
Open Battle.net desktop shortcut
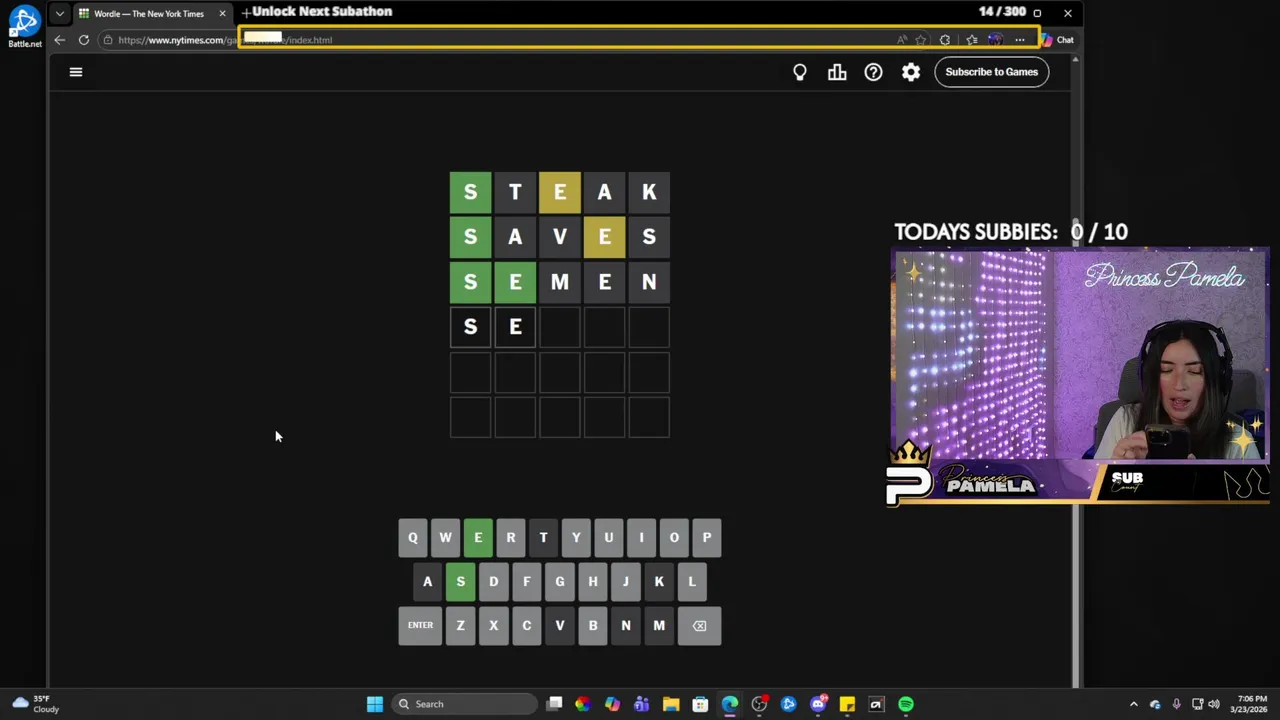pyautogui.click(x=24, y=26)
